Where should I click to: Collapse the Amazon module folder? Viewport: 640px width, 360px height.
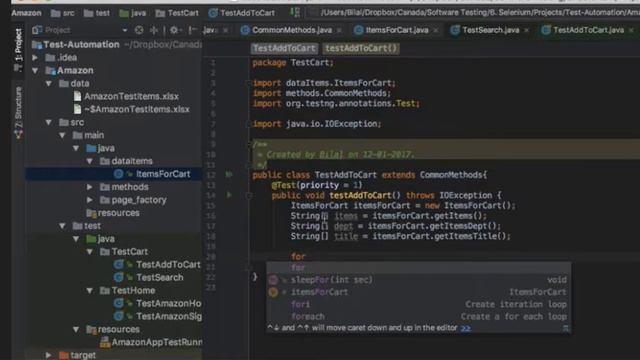coord(36,71)
